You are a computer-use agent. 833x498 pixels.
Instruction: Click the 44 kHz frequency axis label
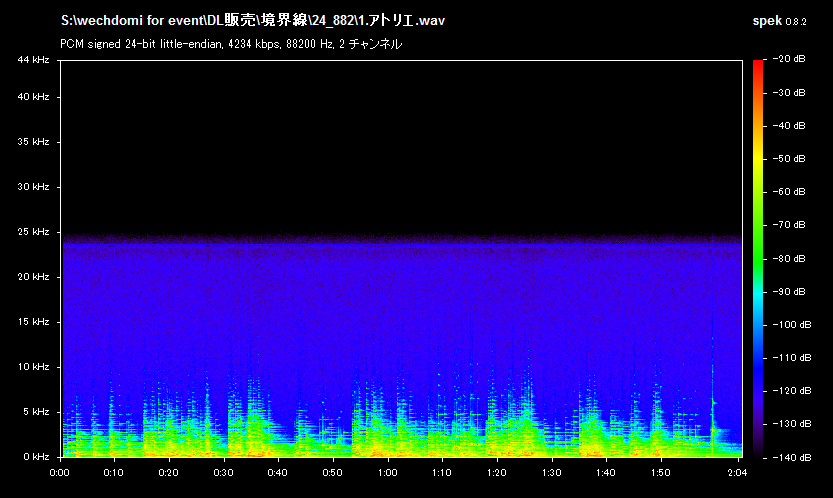click(x=33, y=60)
